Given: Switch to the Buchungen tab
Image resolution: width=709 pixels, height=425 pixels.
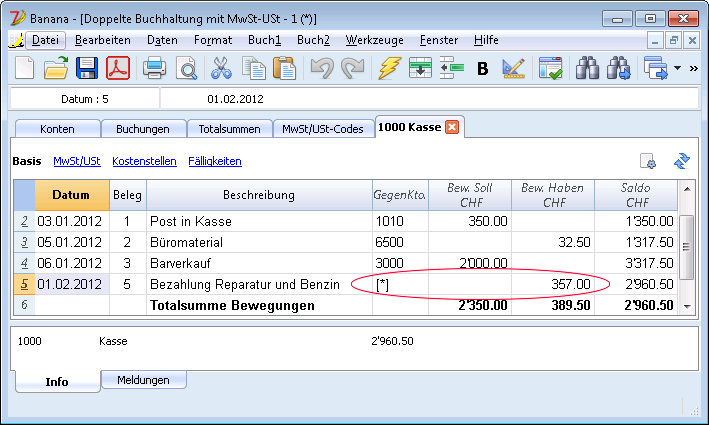Looking at the screenshot, I should [143, 129].
